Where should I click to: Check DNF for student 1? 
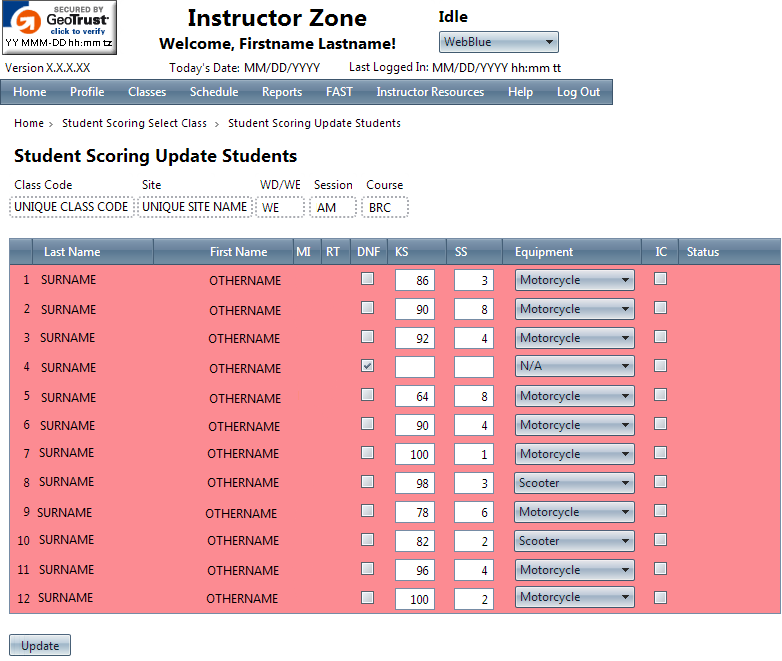click(368, 278)
